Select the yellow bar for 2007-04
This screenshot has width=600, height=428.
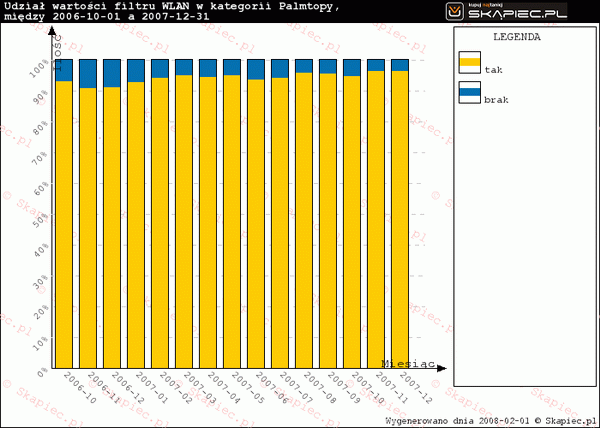(x=208, y=223)
